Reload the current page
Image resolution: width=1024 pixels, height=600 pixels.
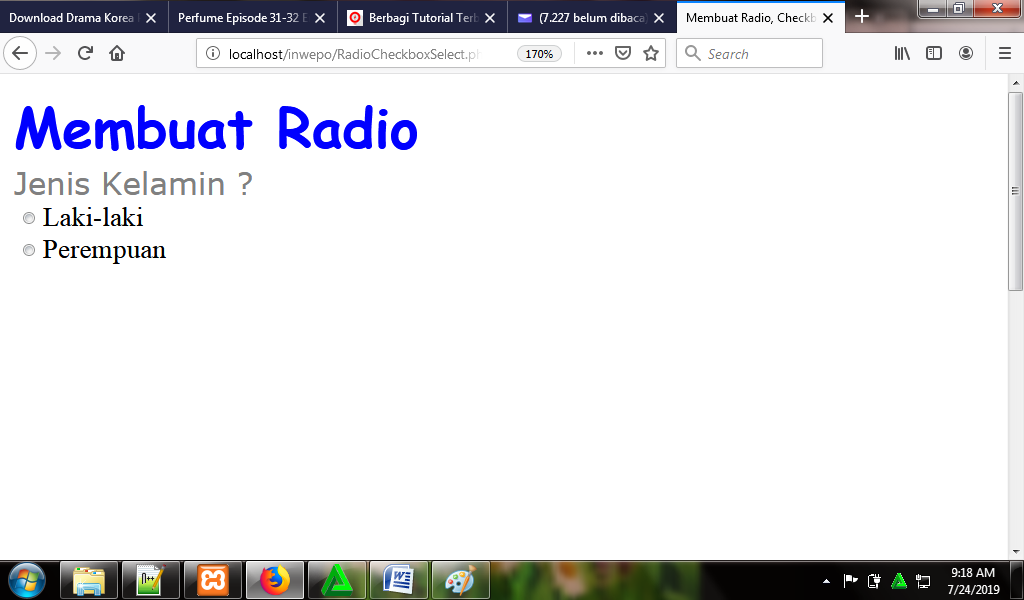coord(83,53)
